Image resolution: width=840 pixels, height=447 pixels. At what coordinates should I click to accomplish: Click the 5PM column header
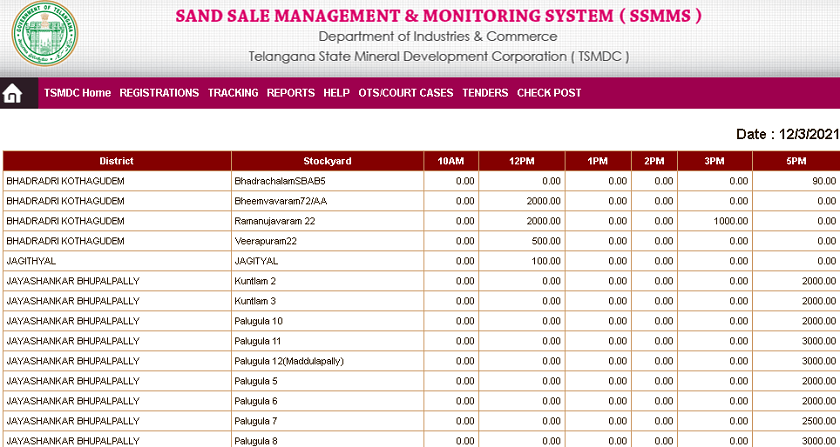[x=797, y=161]
